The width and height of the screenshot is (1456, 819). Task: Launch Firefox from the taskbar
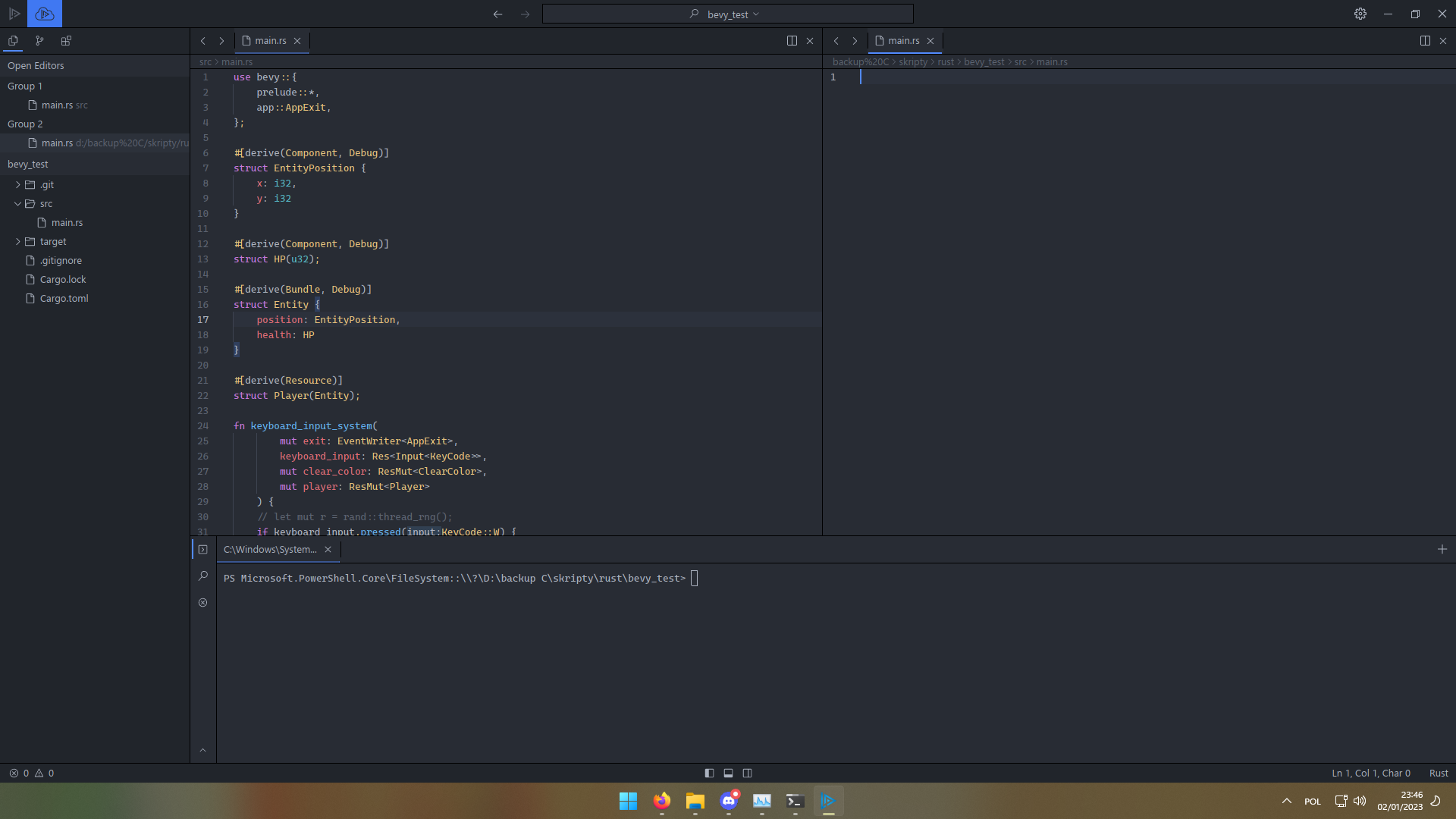(661, 801)
